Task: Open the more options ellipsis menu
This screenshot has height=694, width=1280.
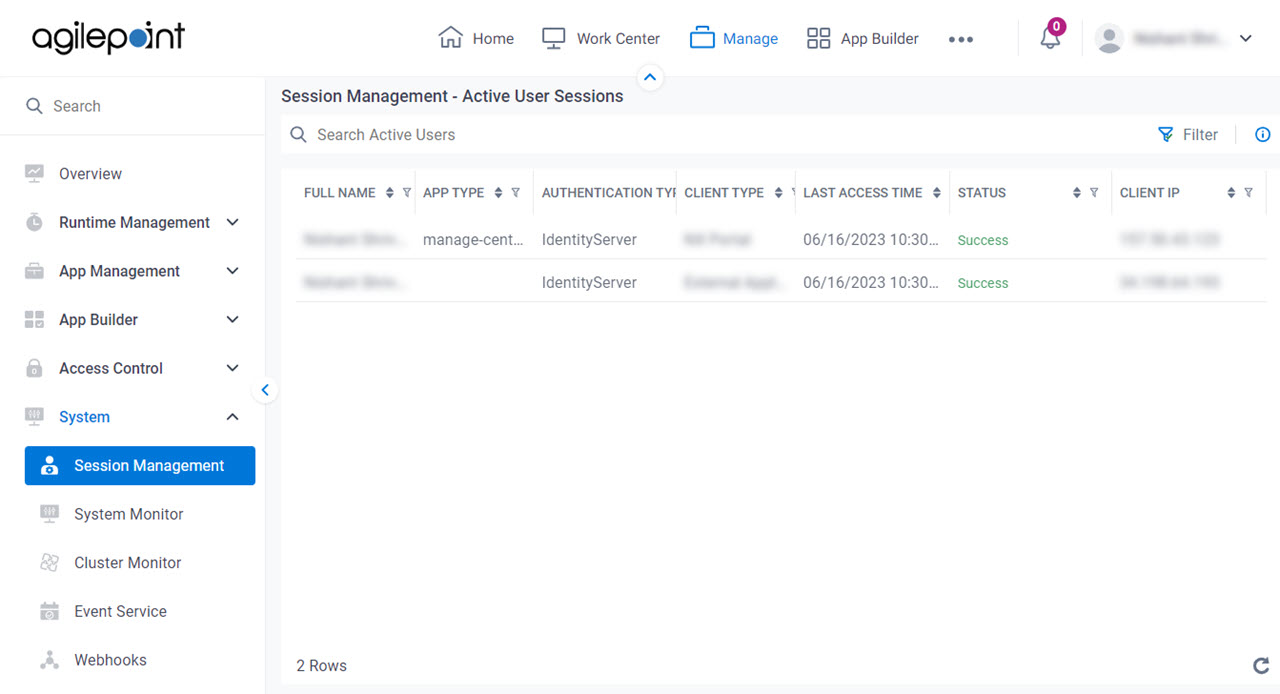Action: [961, 39]
